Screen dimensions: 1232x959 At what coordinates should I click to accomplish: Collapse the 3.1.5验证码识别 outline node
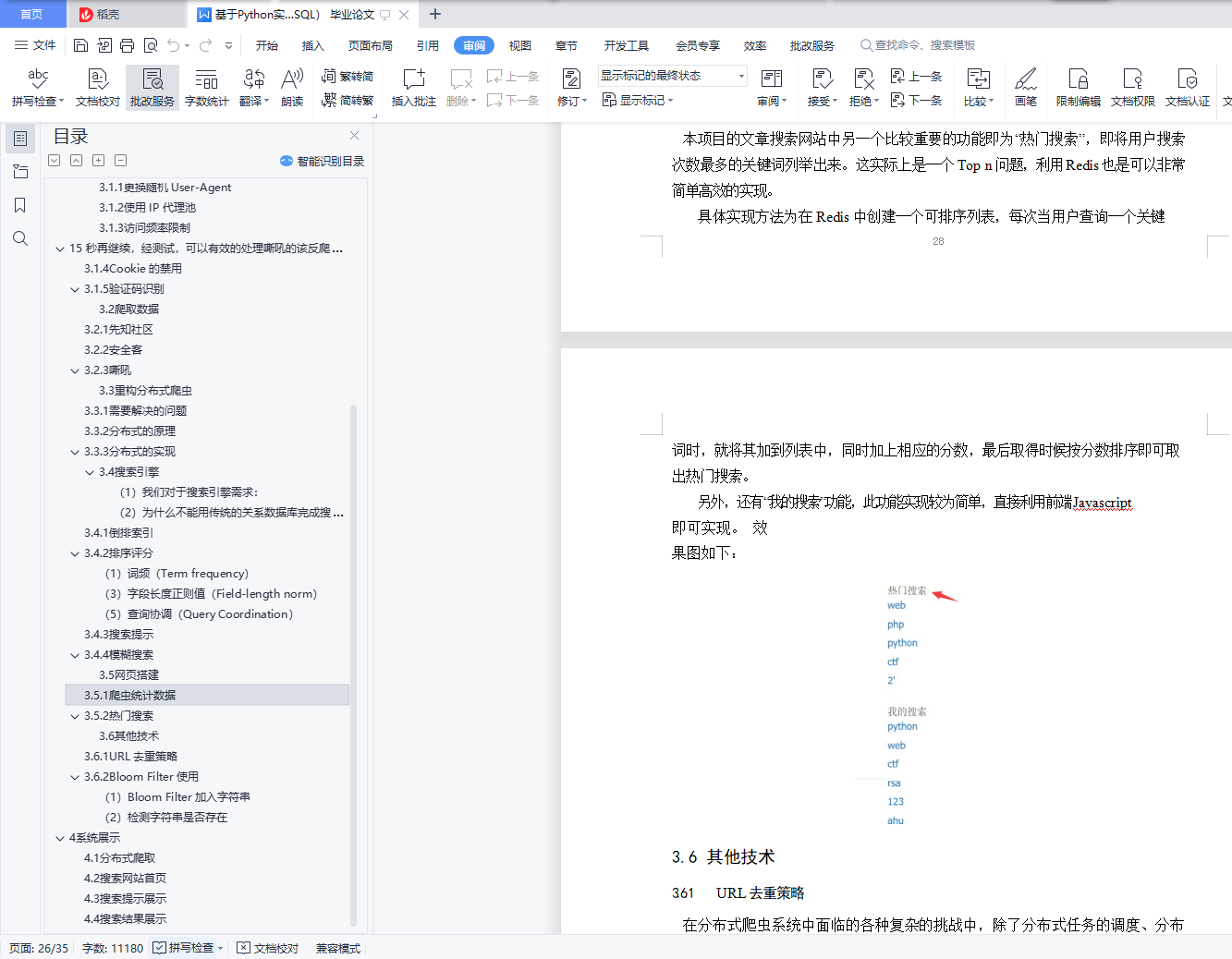75,289
